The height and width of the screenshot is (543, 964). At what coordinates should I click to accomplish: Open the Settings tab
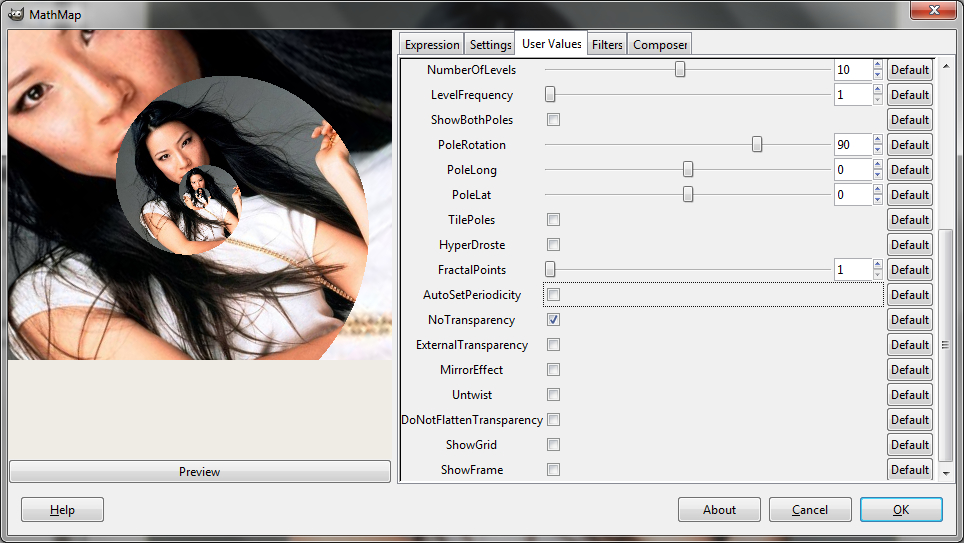pos(490,44)
